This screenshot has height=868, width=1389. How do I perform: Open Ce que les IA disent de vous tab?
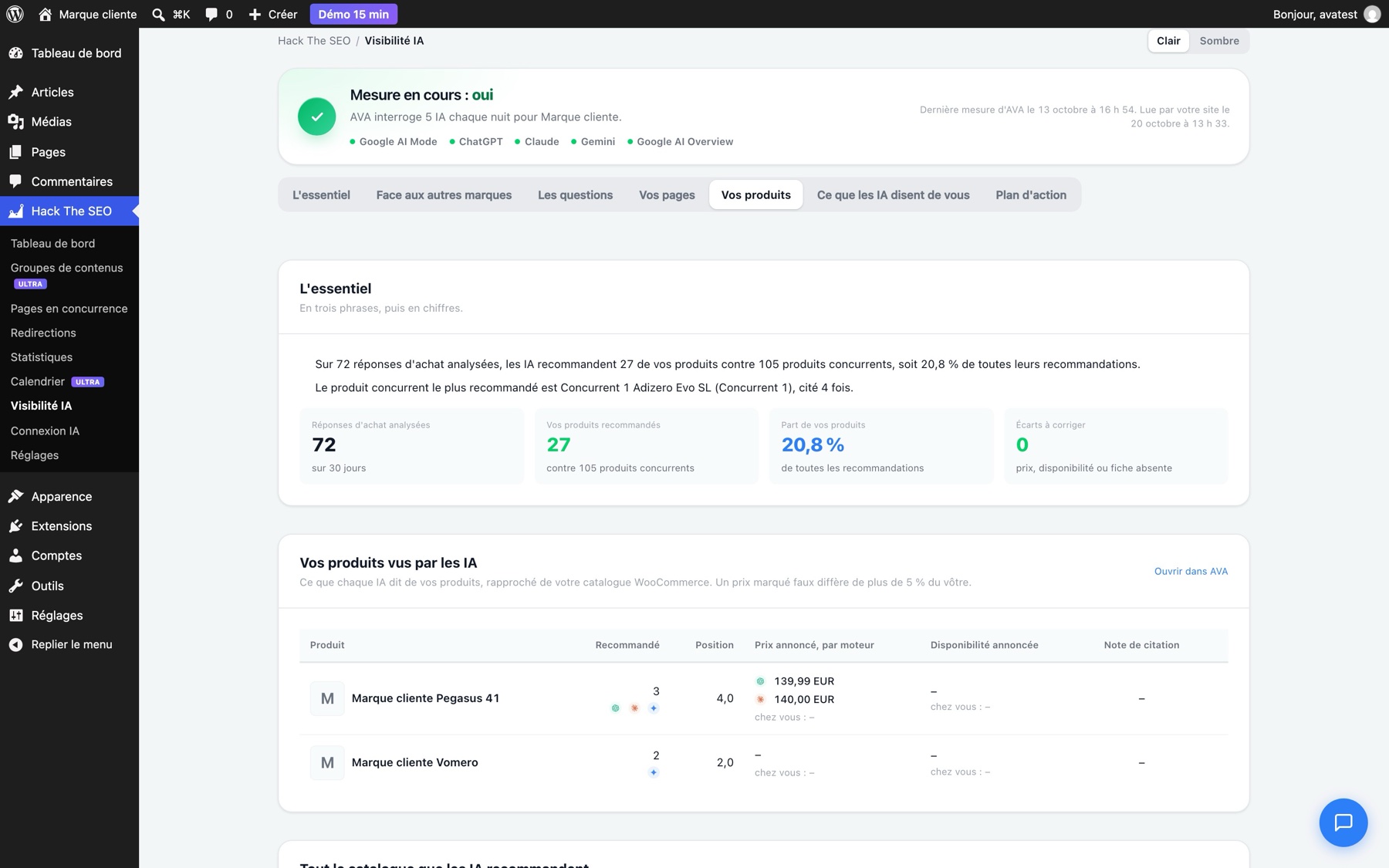pos(893,195)
